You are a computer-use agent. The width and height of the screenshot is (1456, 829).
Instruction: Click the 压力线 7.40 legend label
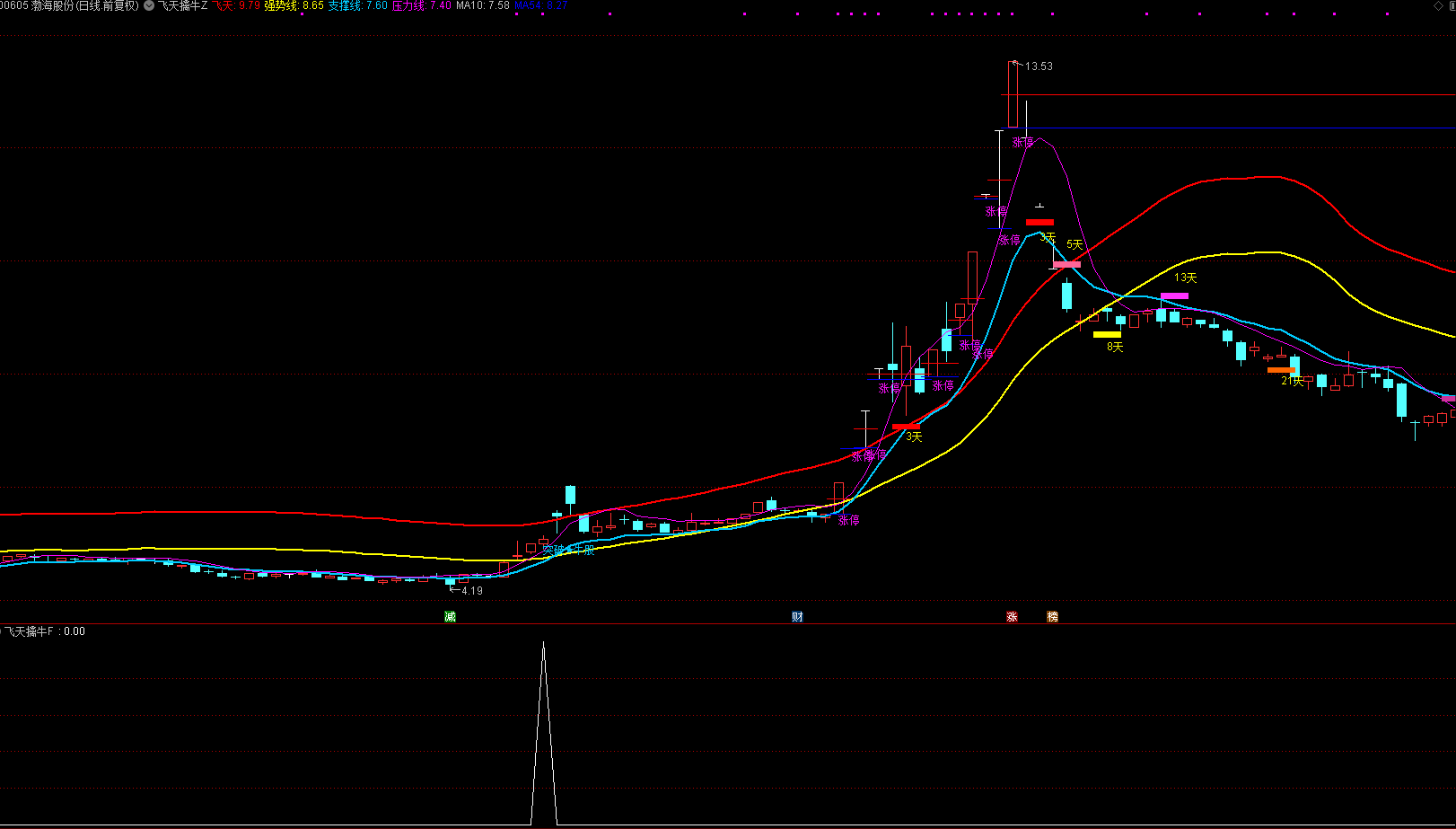[x=421, y=5]
